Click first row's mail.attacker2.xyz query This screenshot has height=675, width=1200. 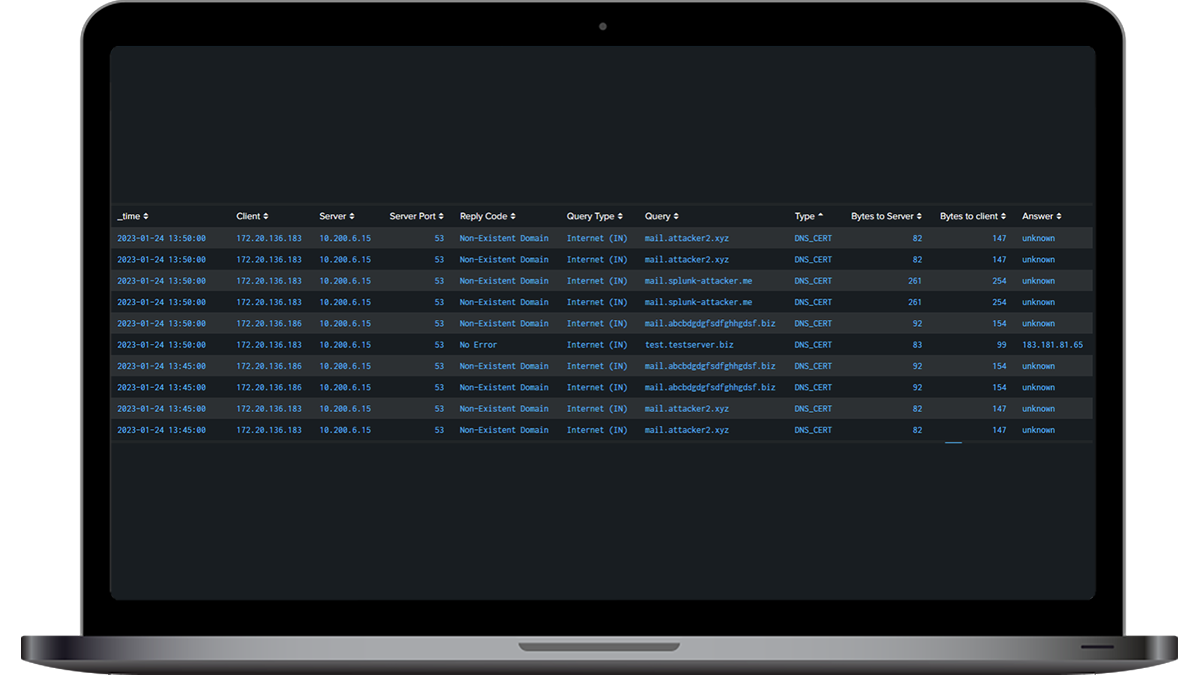(x=686, y=239)
